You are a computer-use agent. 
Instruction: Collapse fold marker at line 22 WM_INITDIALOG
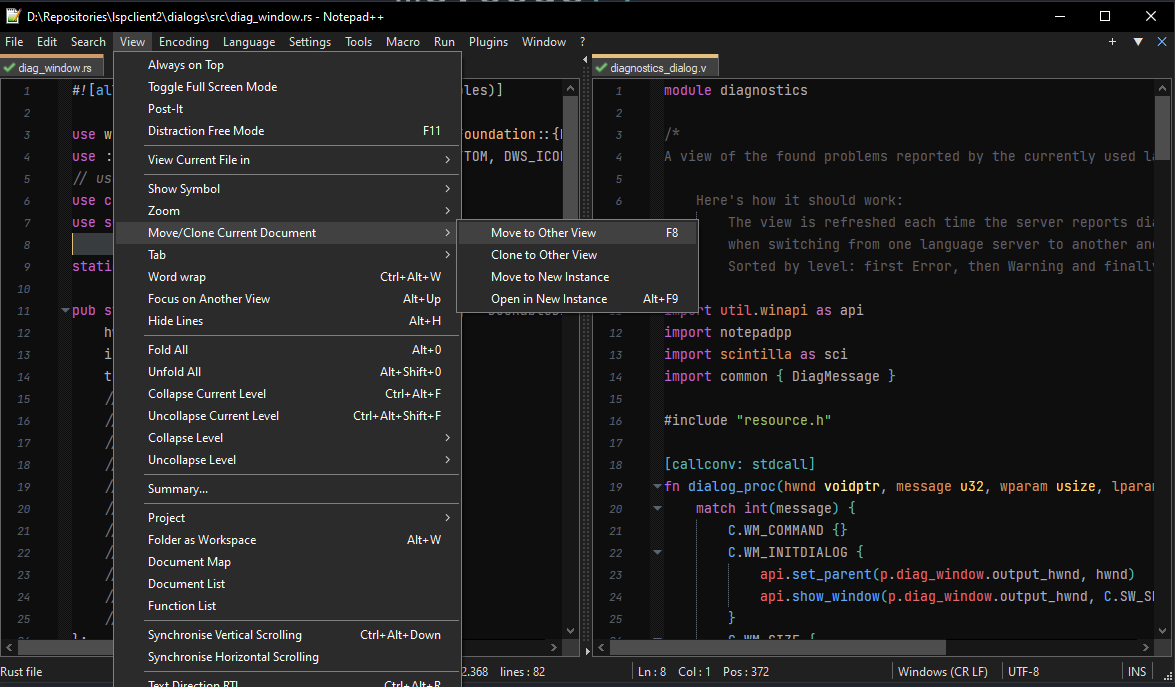pos(657,552)
